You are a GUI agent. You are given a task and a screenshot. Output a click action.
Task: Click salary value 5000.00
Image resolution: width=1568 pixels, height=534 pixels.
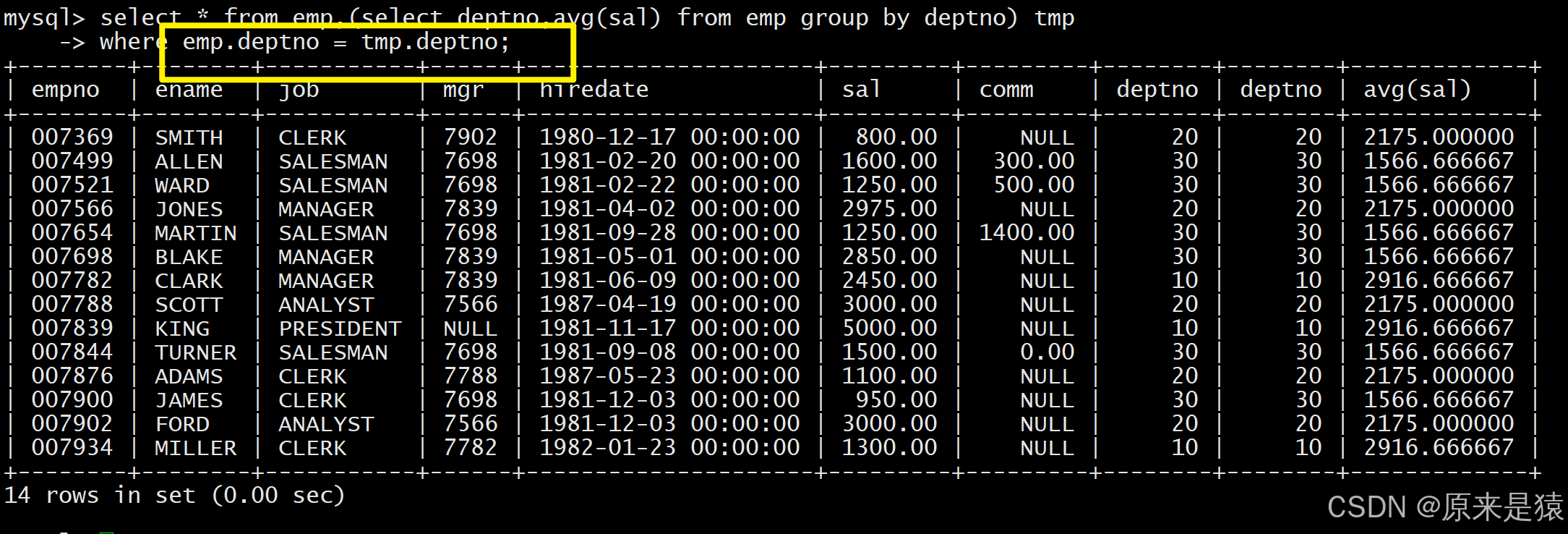point(890,329)
